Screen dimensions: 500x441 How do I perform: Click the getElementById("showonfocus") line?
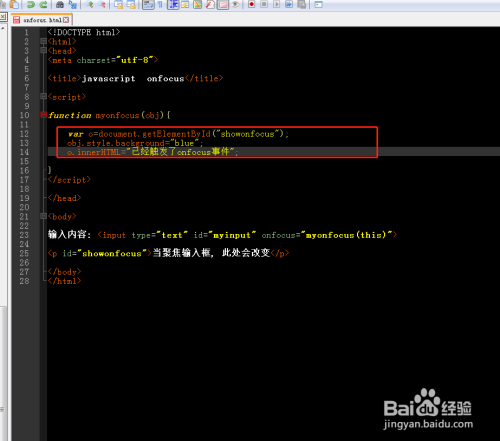tap(178, 134)
